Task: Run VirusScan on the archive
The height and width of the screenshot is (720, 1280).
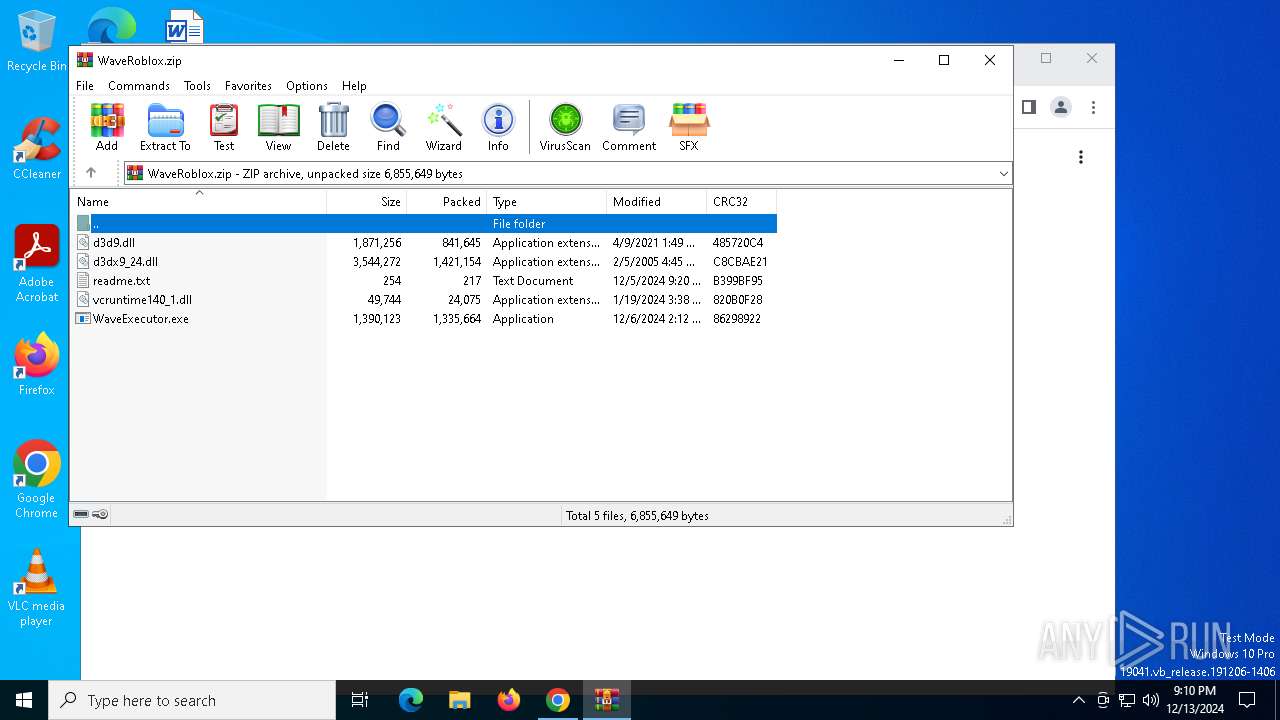Action: (x=565, y=127)
